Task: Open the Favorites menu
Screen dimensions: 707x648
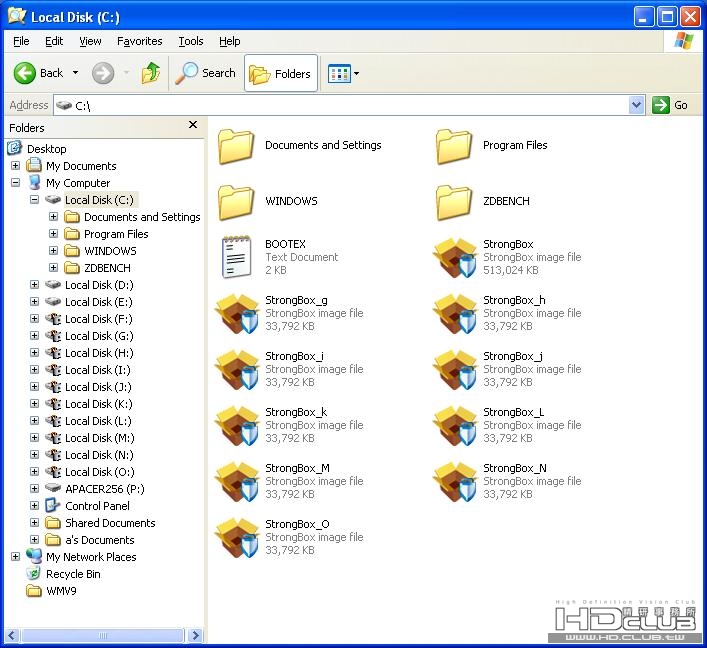Action: (139, 41)
